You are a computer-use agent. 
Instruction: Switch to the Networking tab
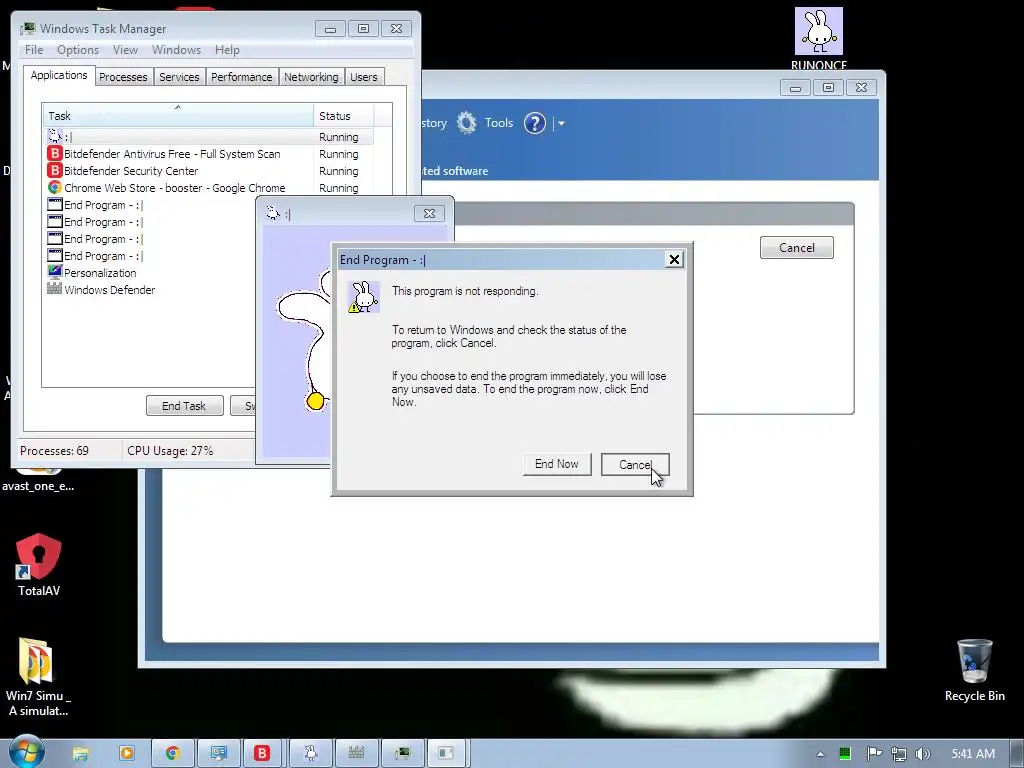(311, 77)
